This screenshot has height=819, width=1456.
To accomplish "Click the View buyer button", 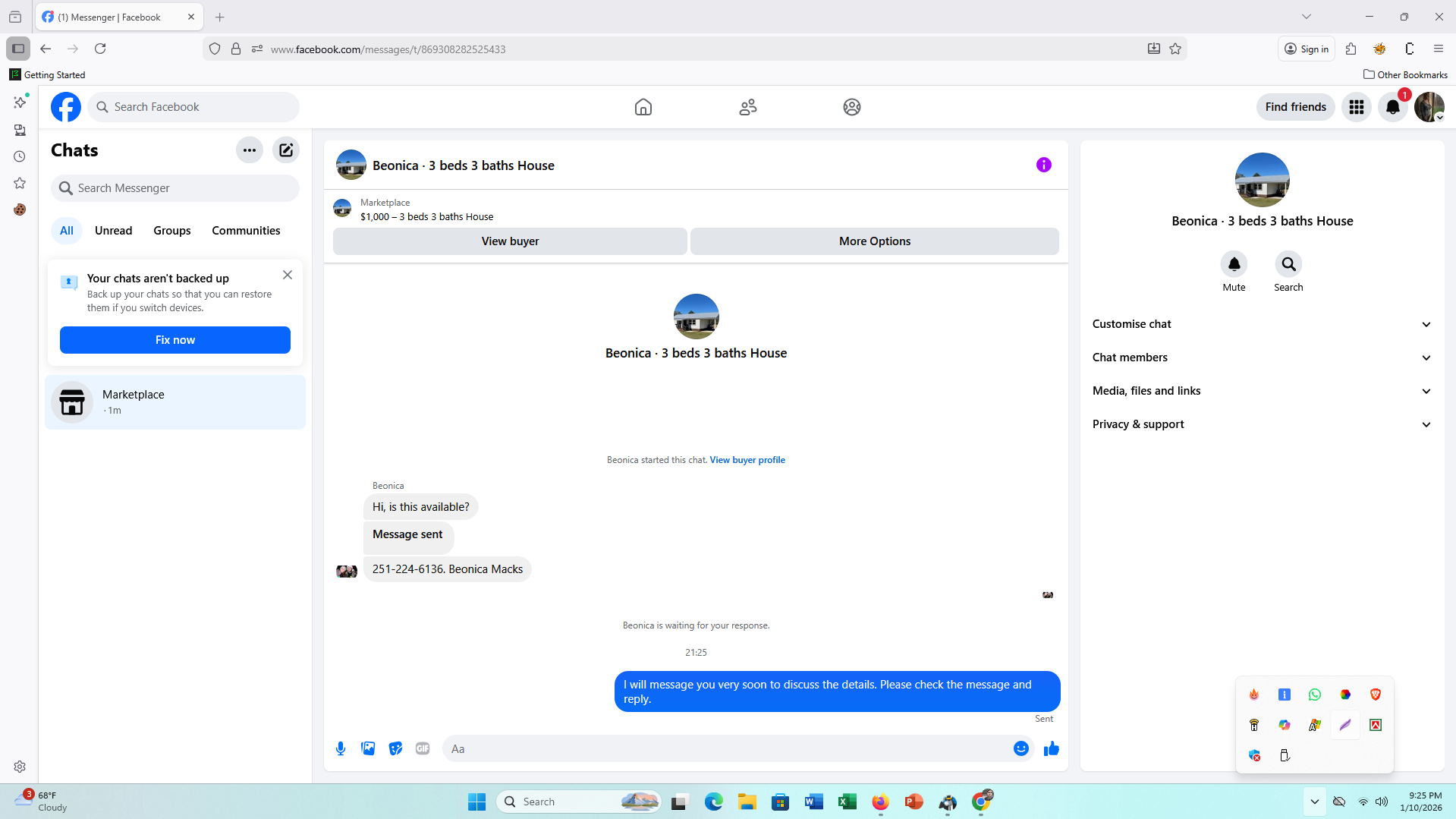I will (x=510, y=241).
